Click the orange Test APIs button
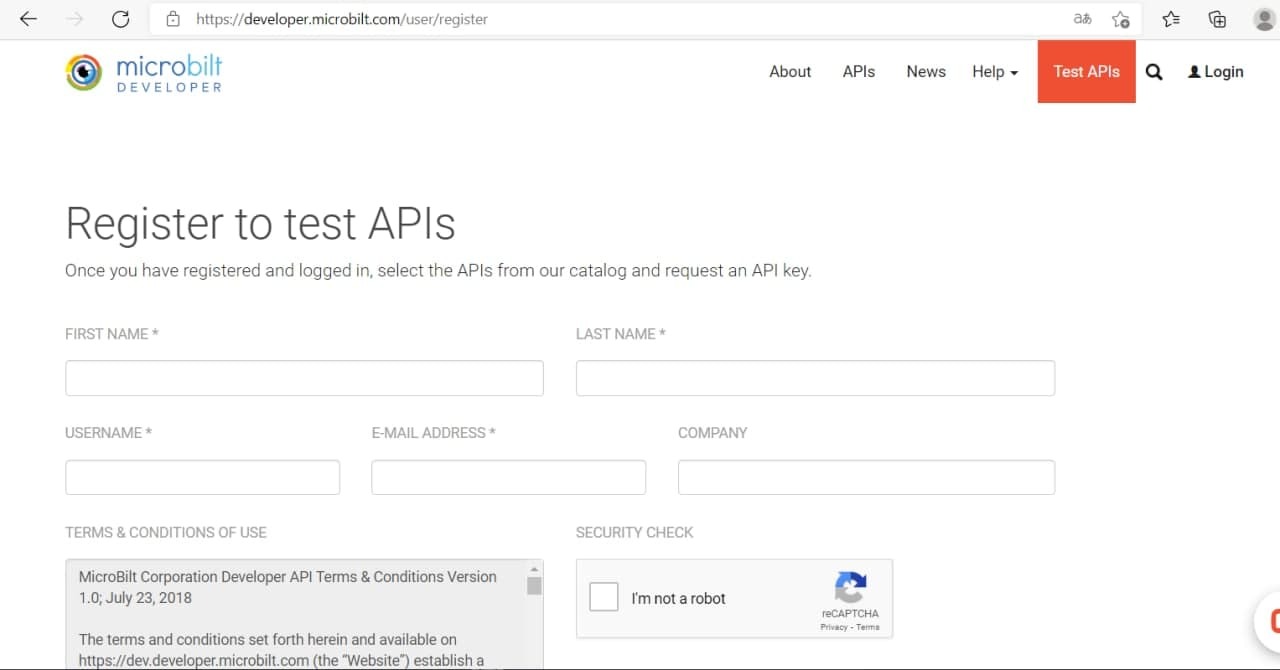Image resolution: width=1280 pixels, height=670 pixels. coord(1086,72)
